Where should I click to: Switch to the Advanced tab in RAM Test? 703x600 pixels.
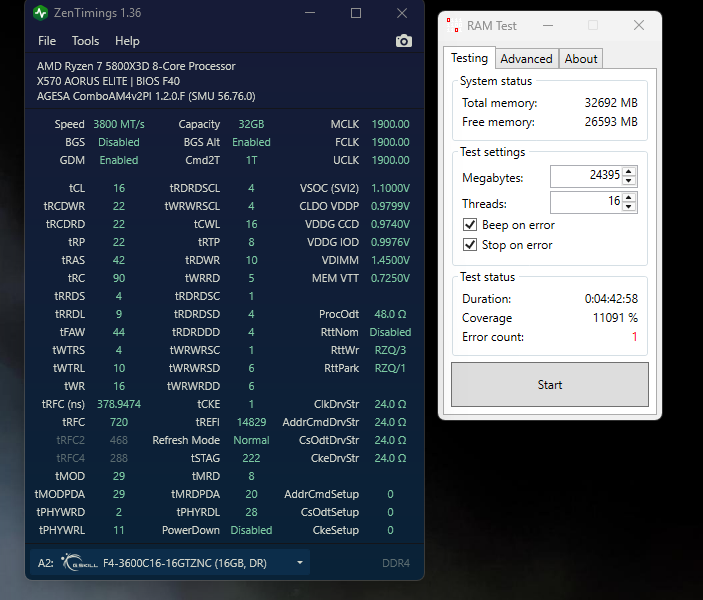click(x=526, y=59)
